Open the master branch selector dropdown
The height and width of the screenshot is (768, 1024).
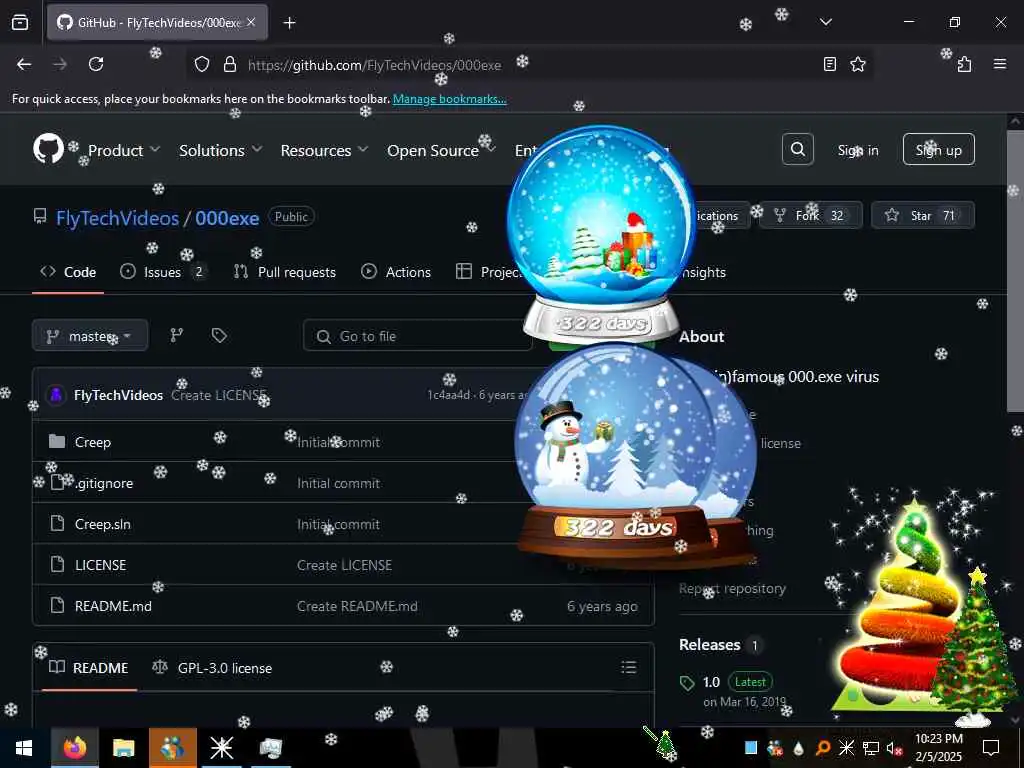point(90,336)
